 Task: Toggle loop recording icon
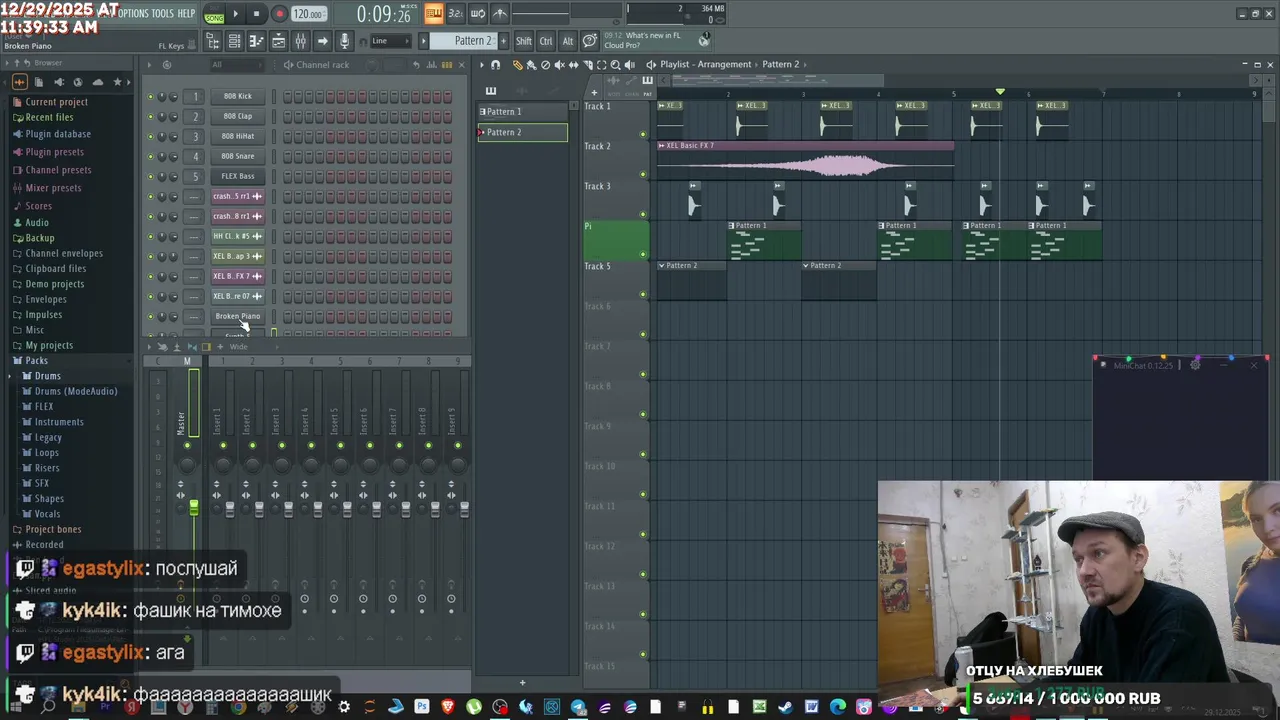(478, 14)
